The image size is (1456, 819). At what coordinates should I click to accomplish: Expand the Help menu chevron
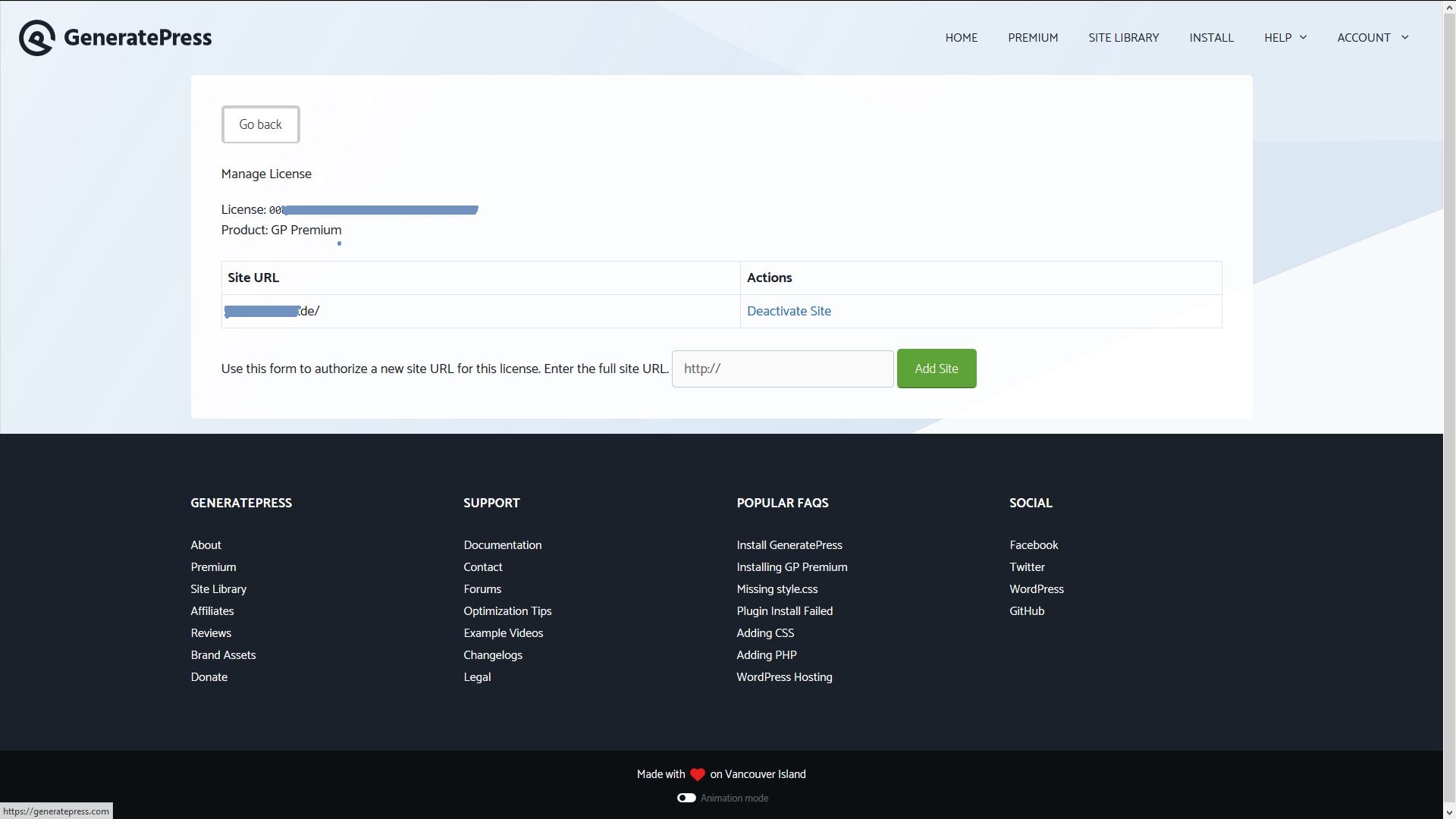coord(1303,37)
